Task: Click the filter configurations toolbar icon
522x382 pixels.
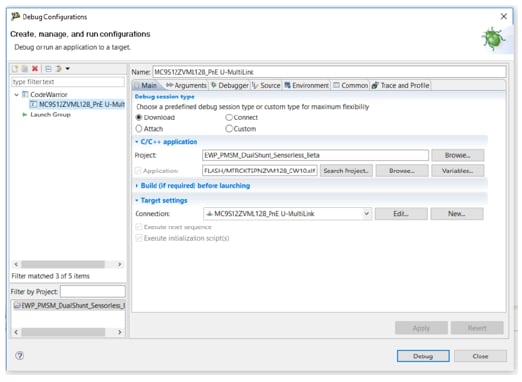Action: (x=59, y=69)
